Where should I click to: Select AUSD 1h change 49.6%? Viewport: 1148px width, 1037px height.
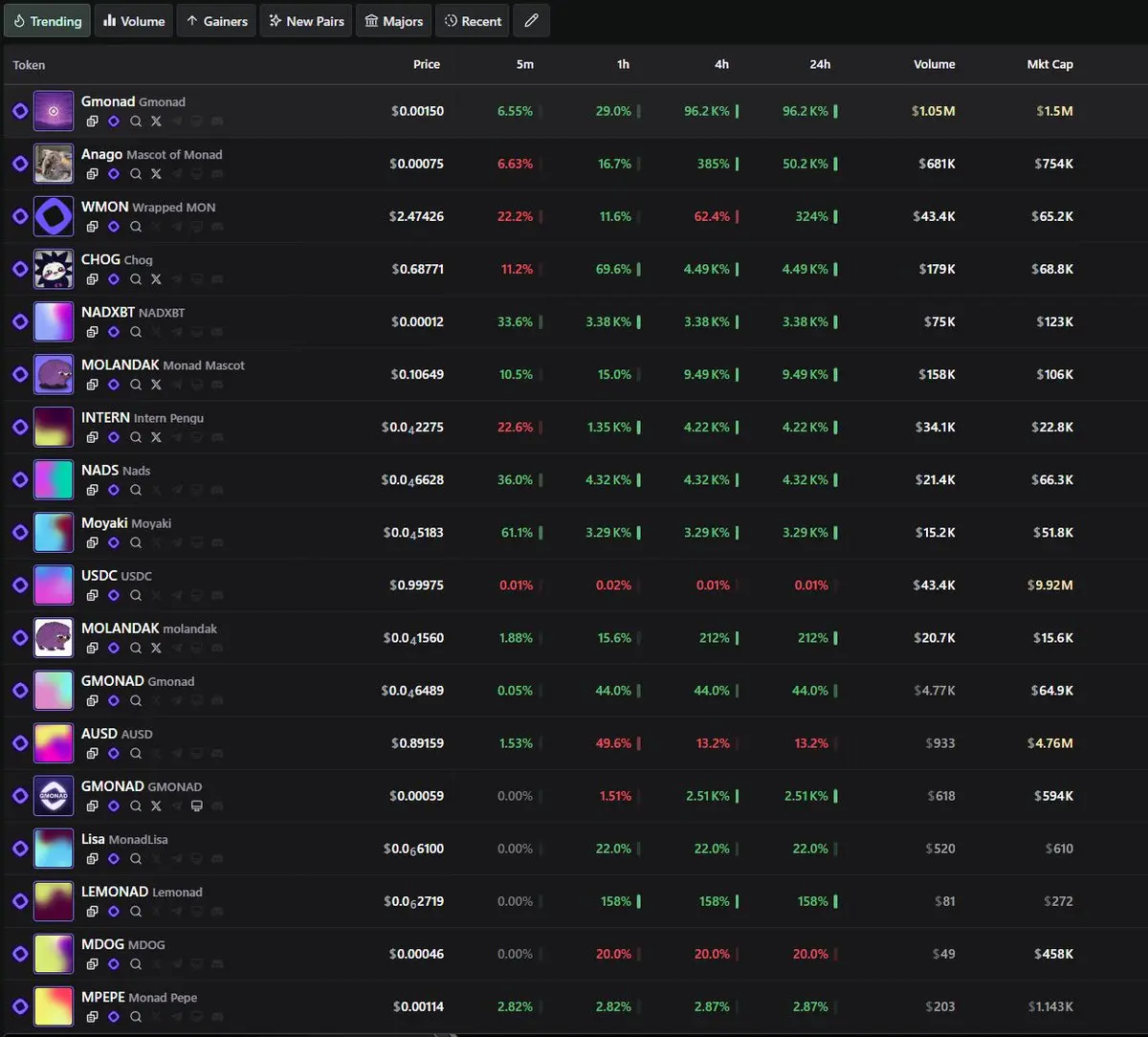pos(613,743)
